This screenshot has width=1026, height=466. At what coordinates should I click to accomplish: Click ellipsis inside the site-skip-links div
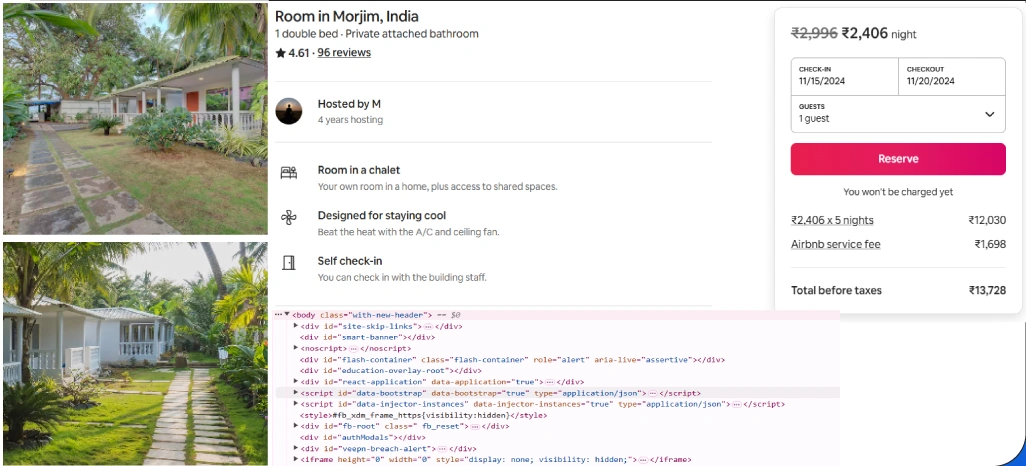pyautogui.click(x=428, y=326)
